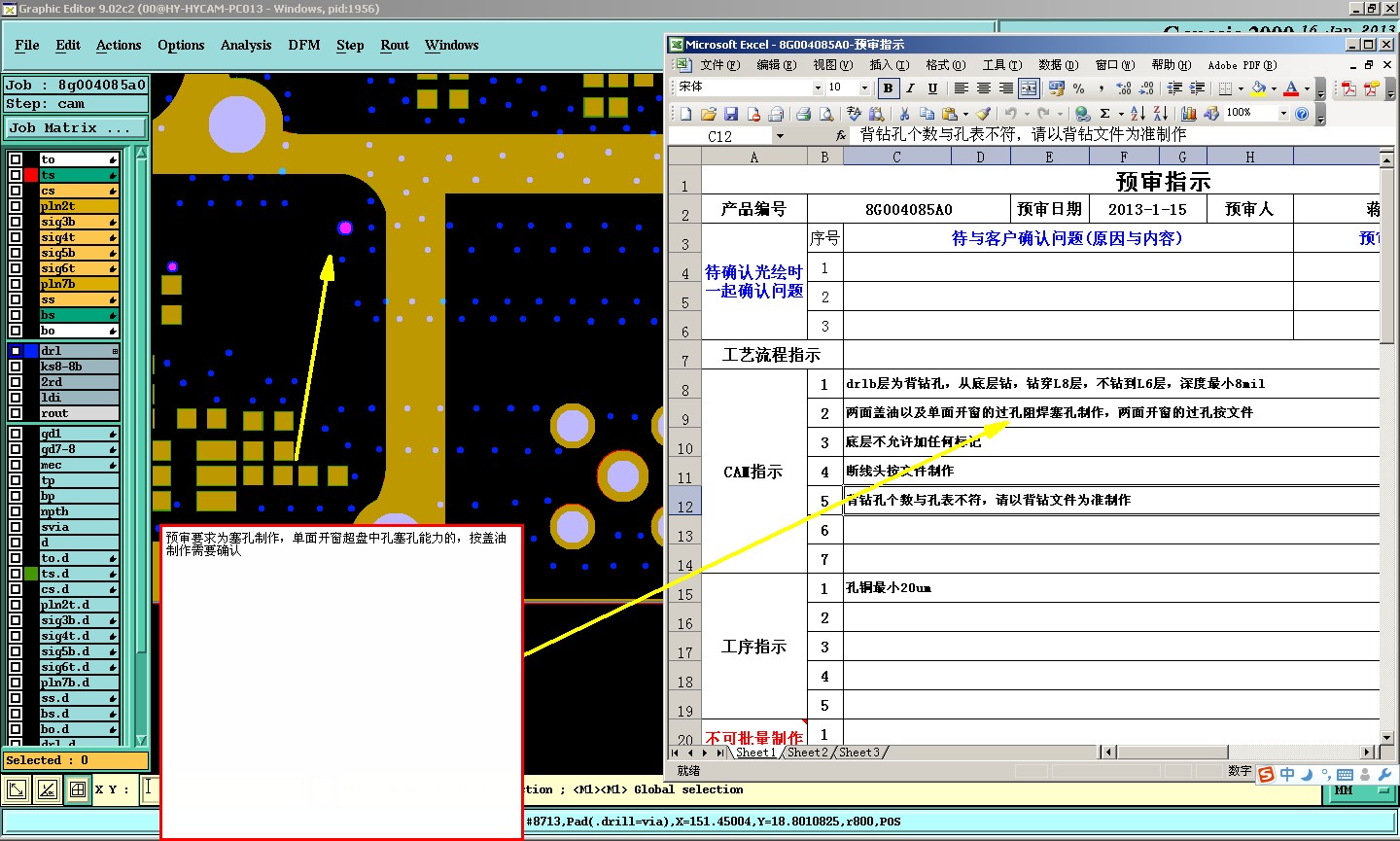Toggle italic formatting in Excel
1400x841 pixels.
pos(911,88)
